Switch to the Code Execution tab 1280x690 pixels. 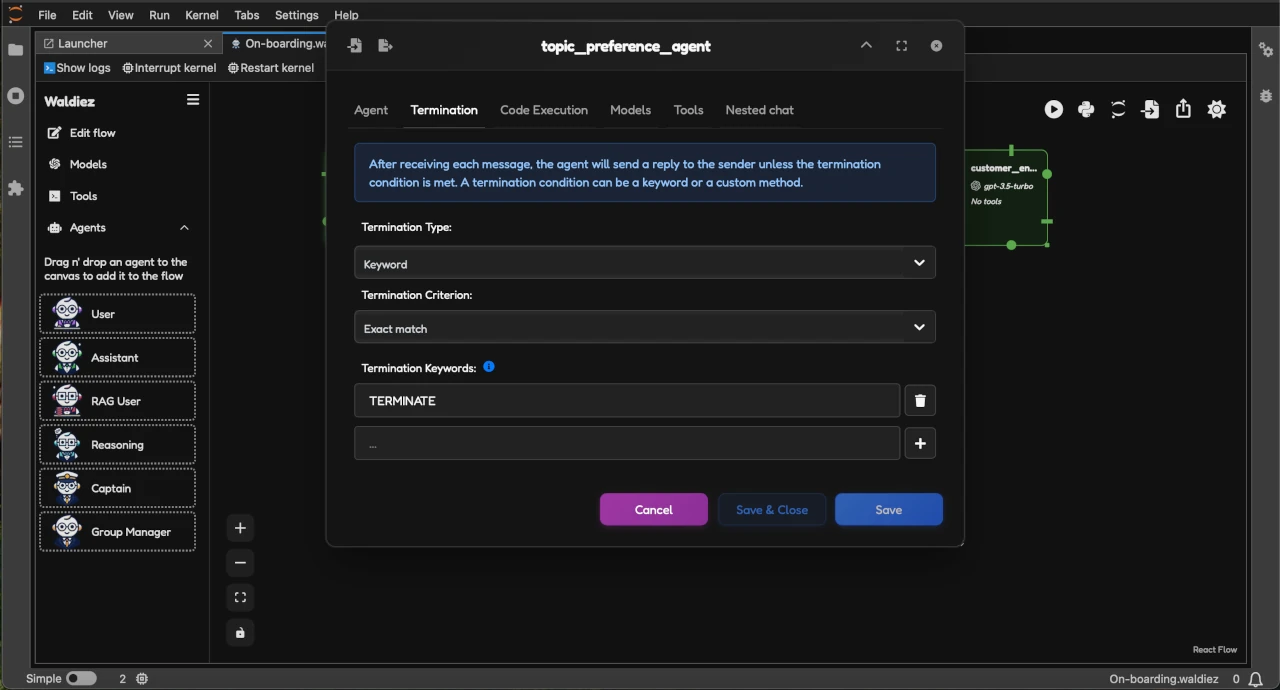pyautogui.click(x=543, y=110)
